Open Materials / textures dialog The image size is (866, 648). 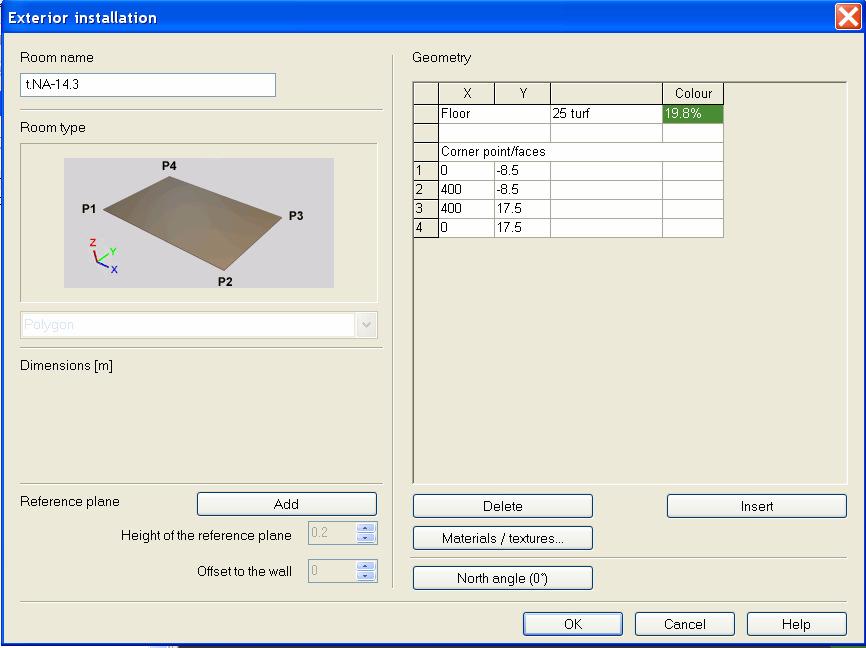point(503,538)
